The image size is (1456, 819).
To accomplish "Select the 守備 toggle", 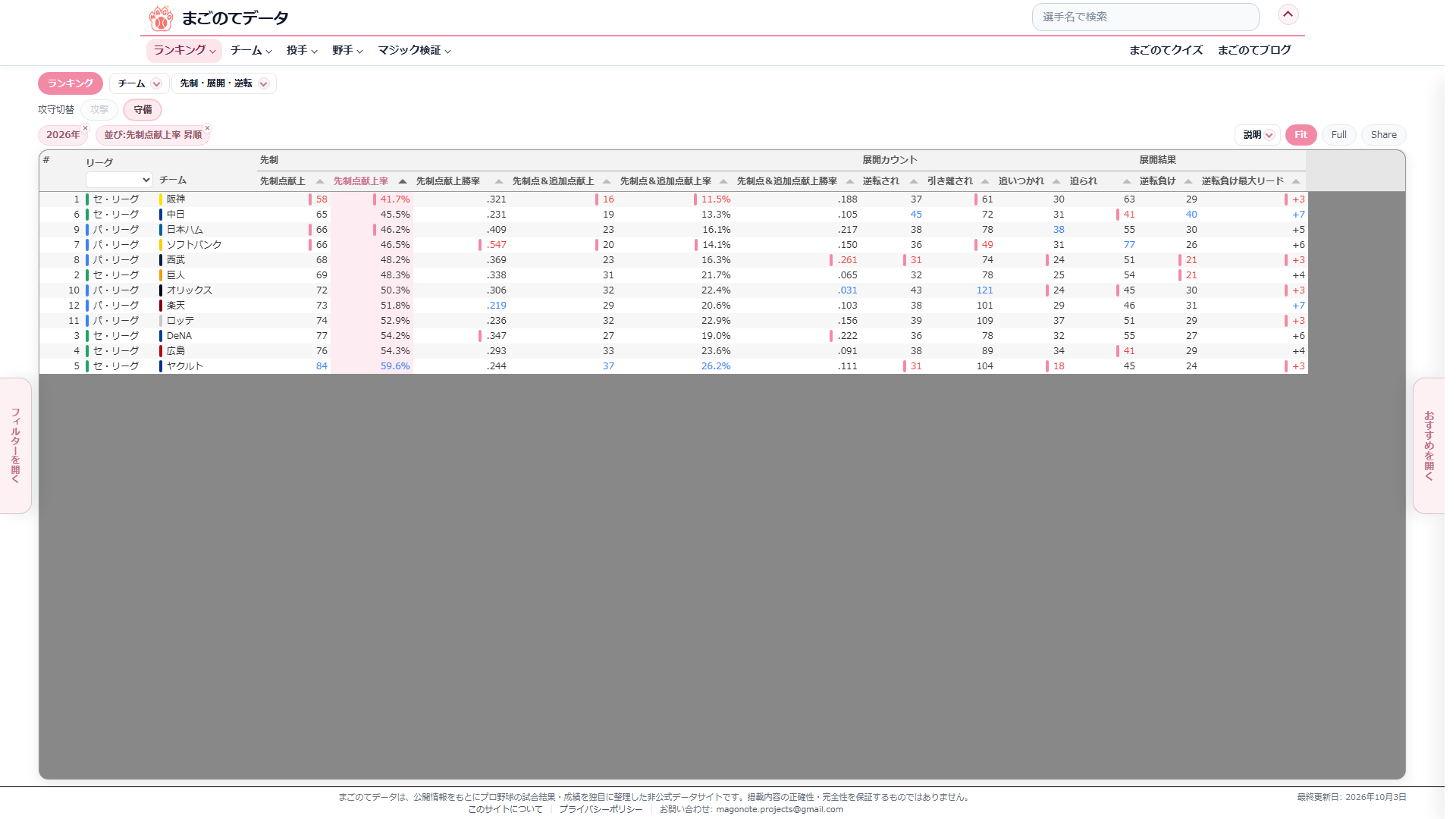I will click(143, 110).
